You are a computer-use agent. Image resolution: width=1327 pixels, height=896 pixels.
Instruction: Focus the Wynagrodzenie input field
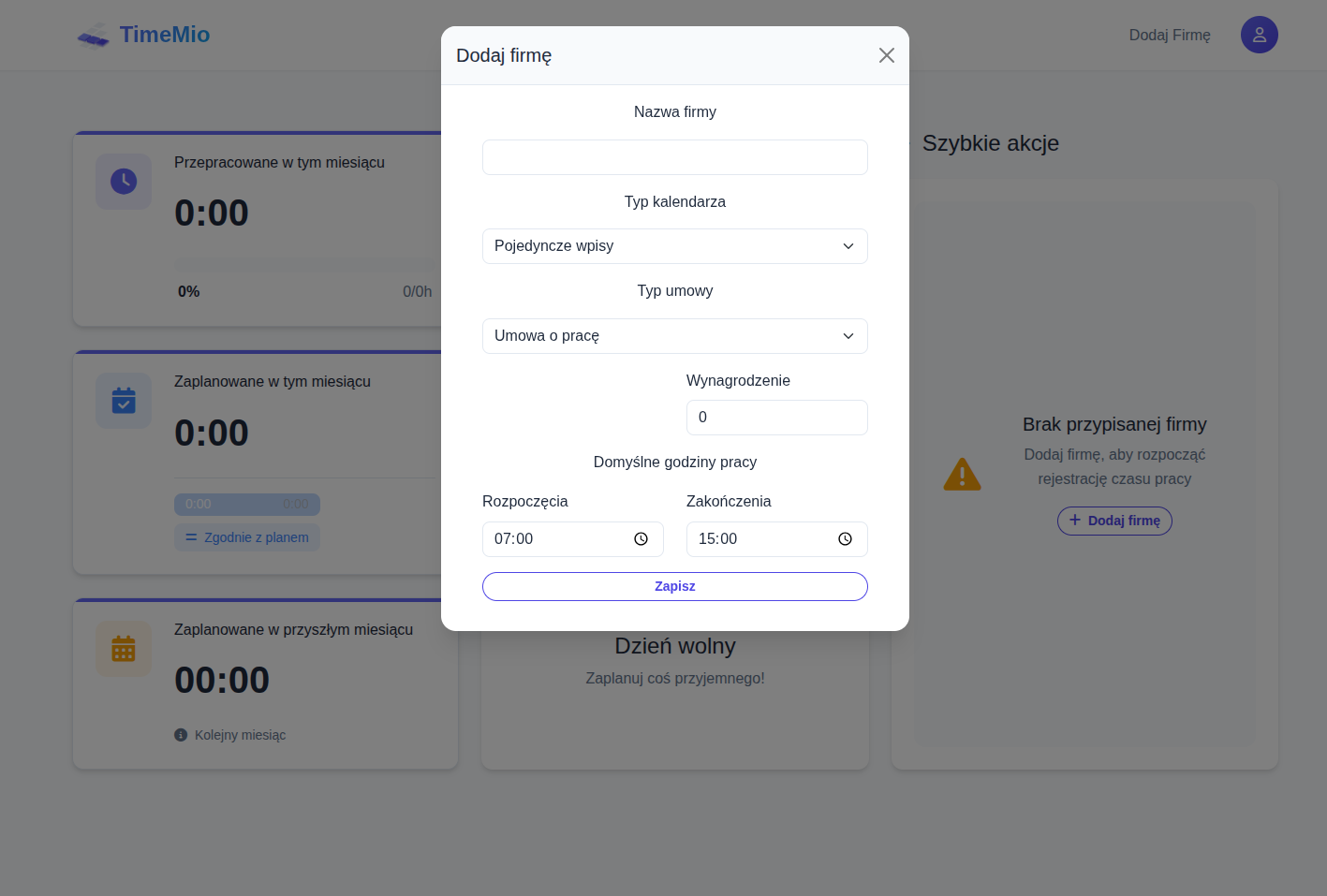pos(776,418)
